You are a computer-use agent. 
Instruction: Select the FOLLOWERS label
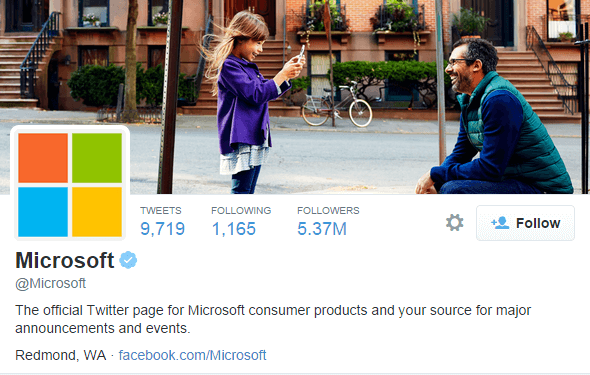click(x=328, y=210)
